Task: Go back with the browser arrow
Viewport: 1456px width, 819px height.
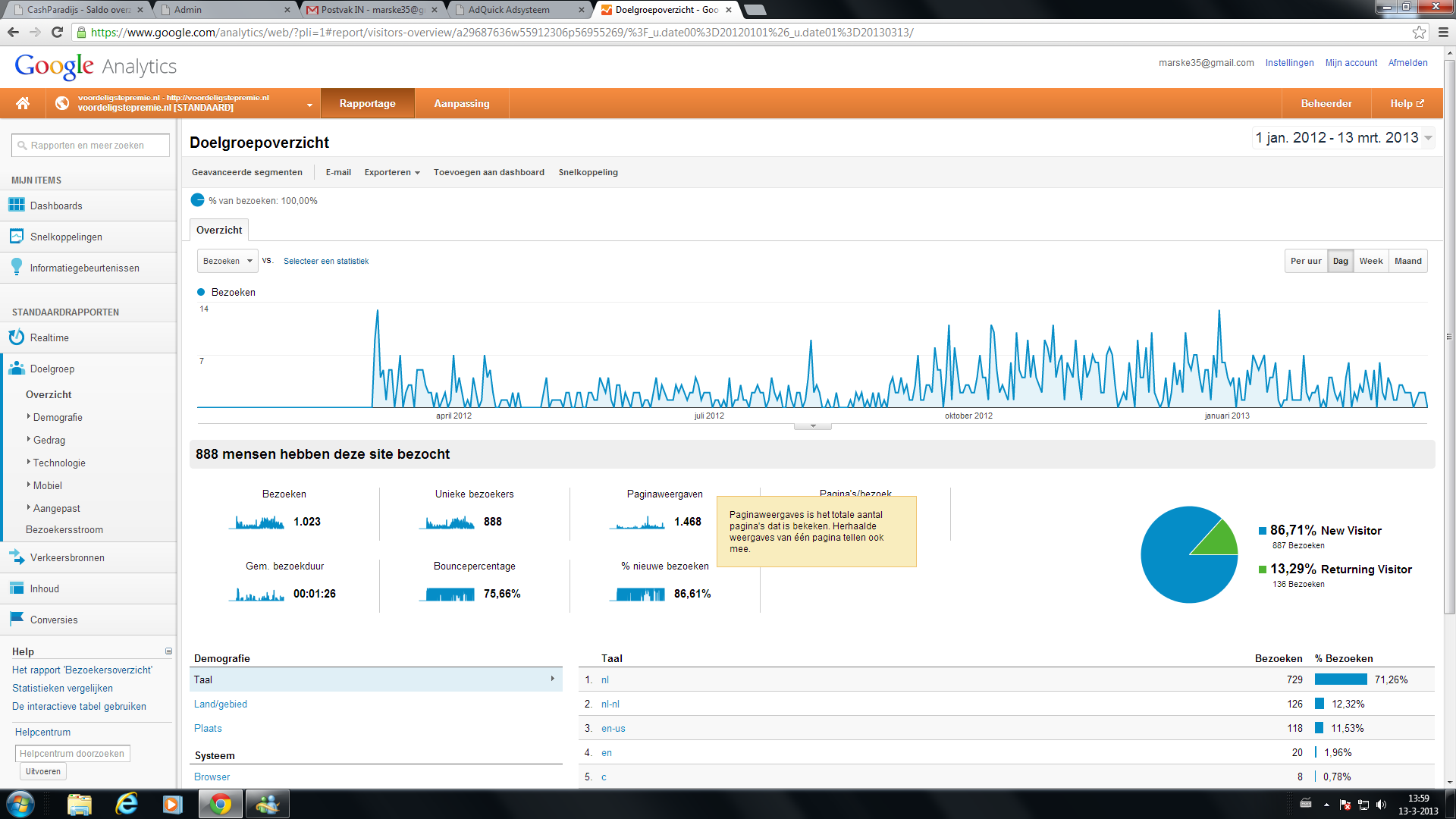Action: [13, 32]
